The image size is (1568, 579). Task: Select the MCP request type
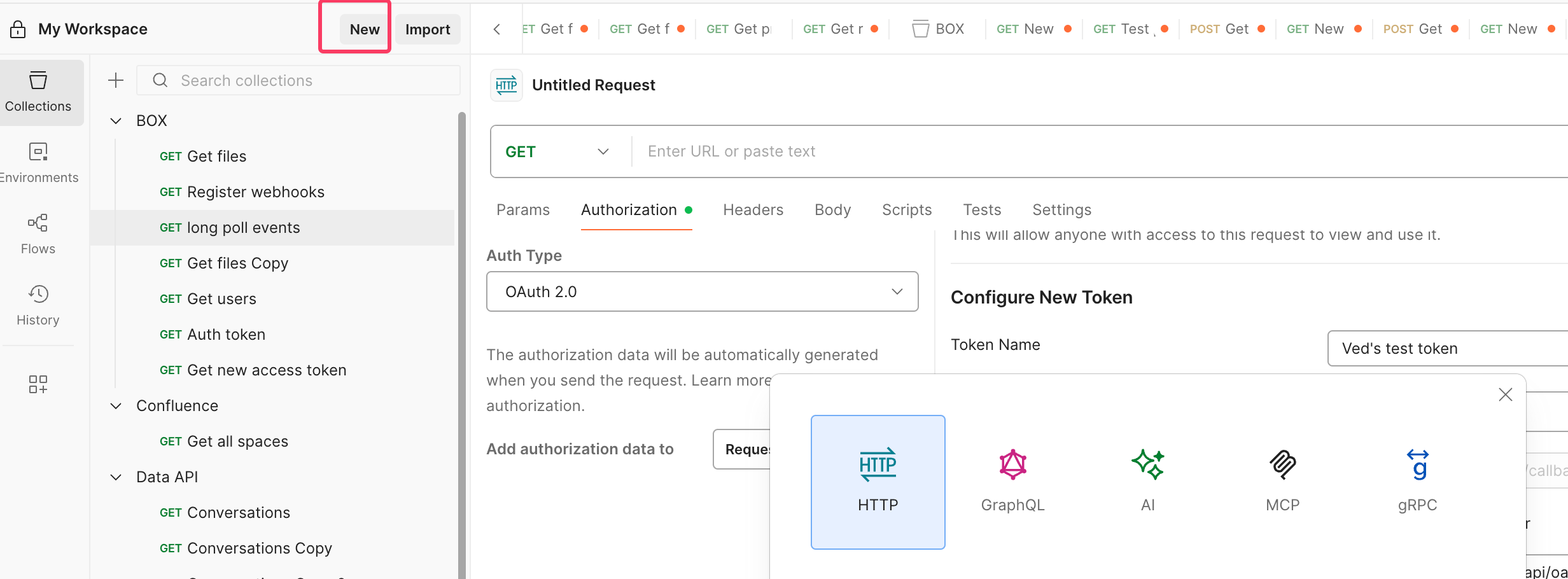1283,482
